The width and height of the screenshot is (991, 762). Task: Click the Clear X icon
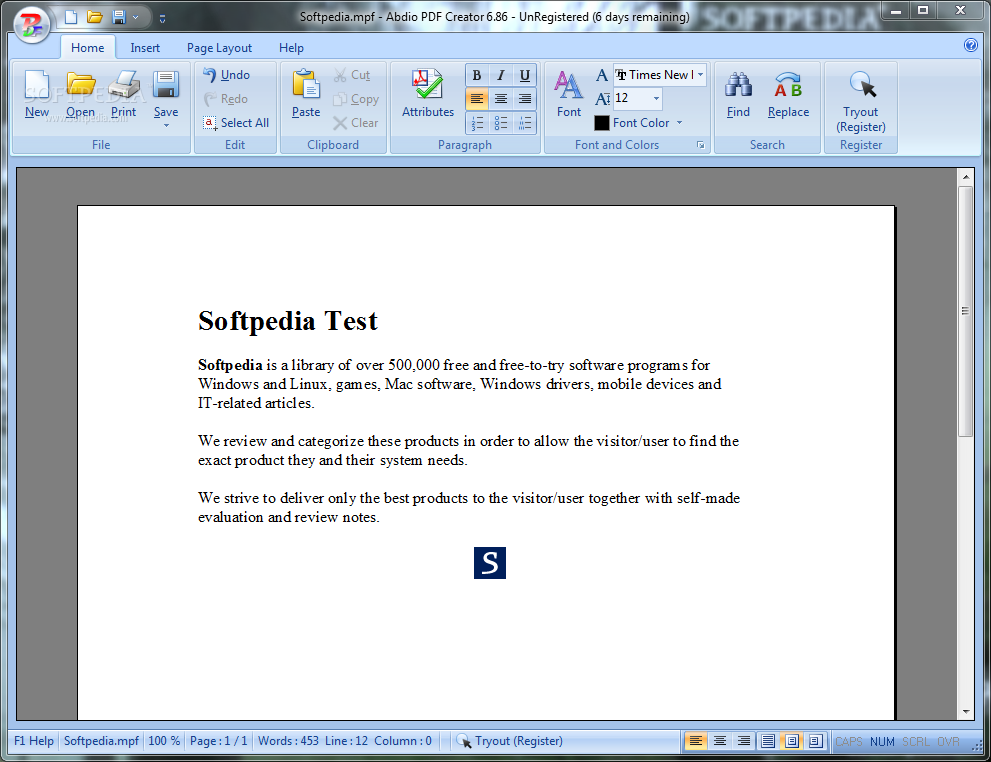pyautogui.click(x=341, y=123)
